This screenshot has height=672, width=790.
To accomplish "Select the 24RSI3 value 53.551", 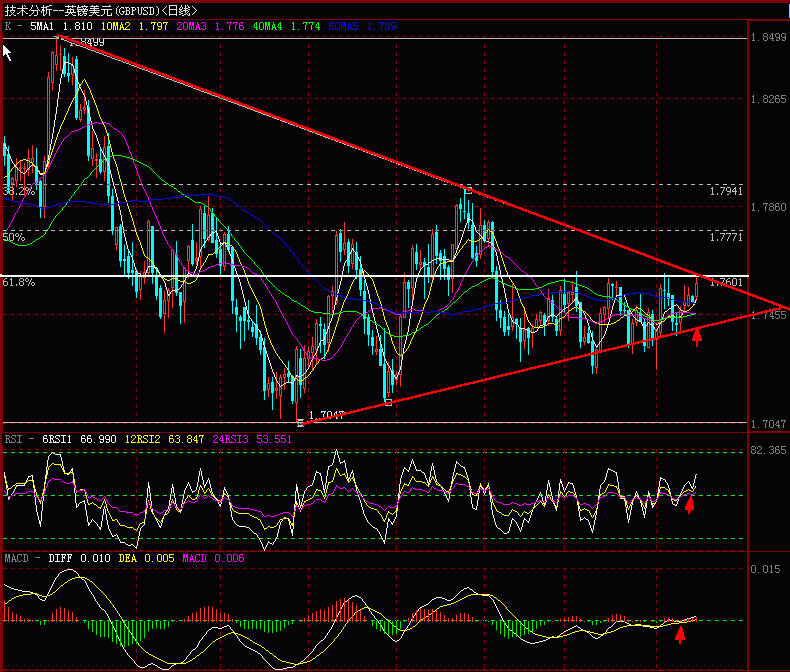I will (x=274, y=439).
